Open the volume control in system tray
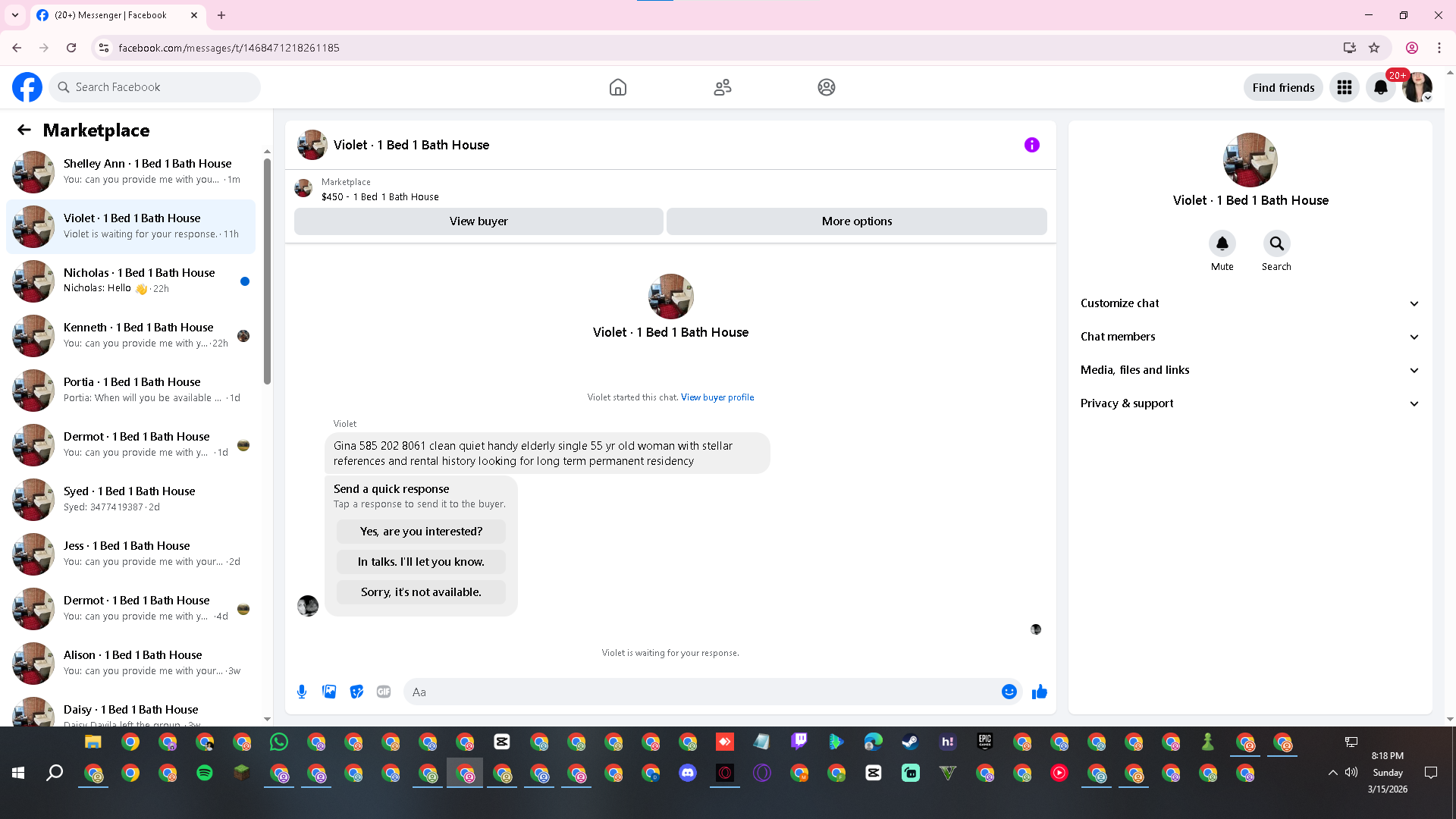 [1351, 773]
